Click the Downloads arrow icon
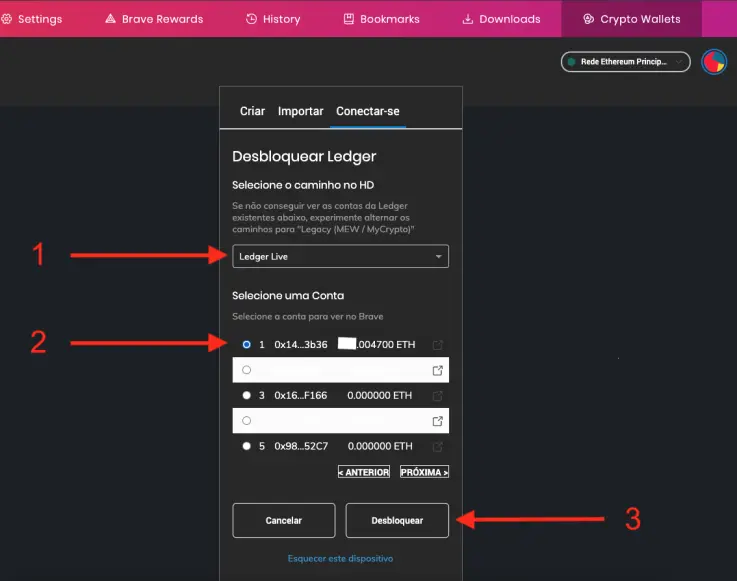The width and height of the screenshot is (737, 581). (468, 19)
